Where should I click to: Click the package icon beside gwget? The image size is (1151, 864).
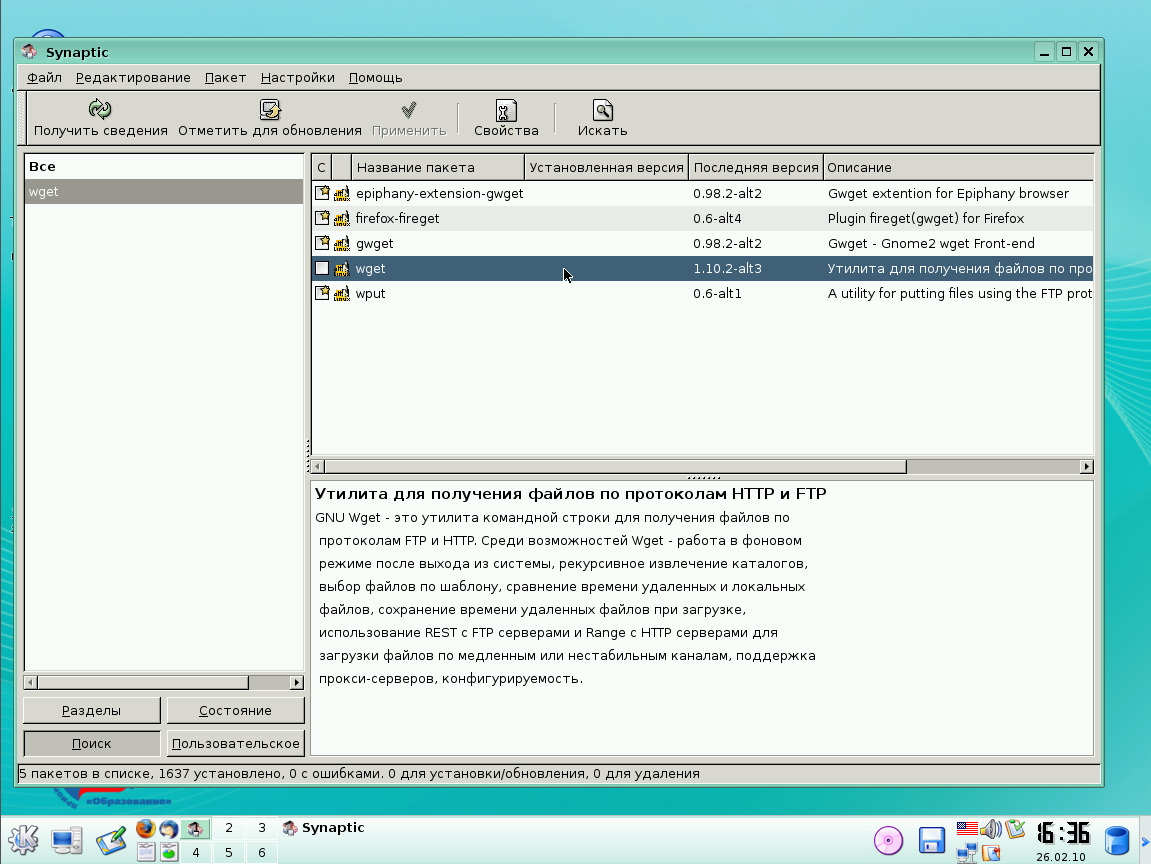click(342, 244)
